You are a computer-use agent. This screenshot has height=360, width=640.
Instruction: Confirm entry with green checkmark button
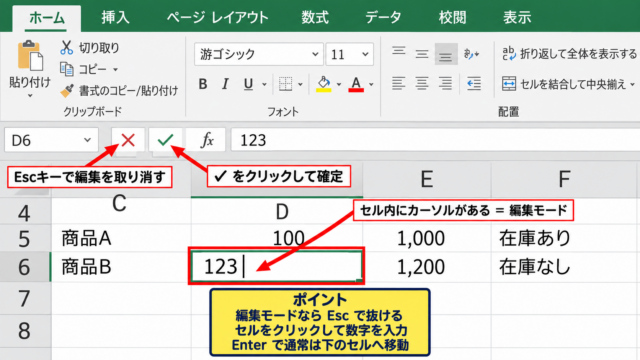tap(165, 140)
